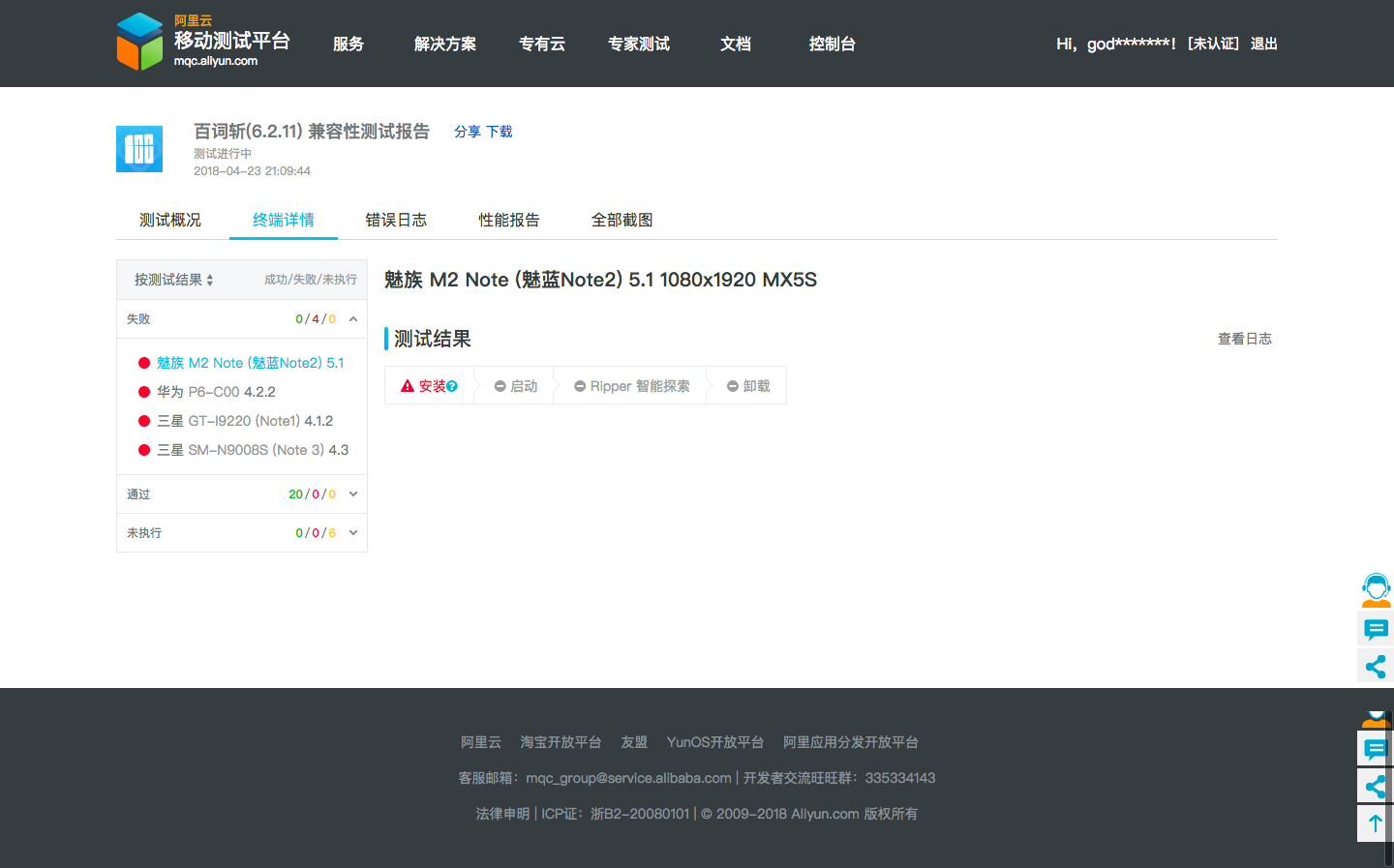
Task: Select device 魅族 M2 Note (魅蓝Note2) 5.1
Action: click(250, 363)
